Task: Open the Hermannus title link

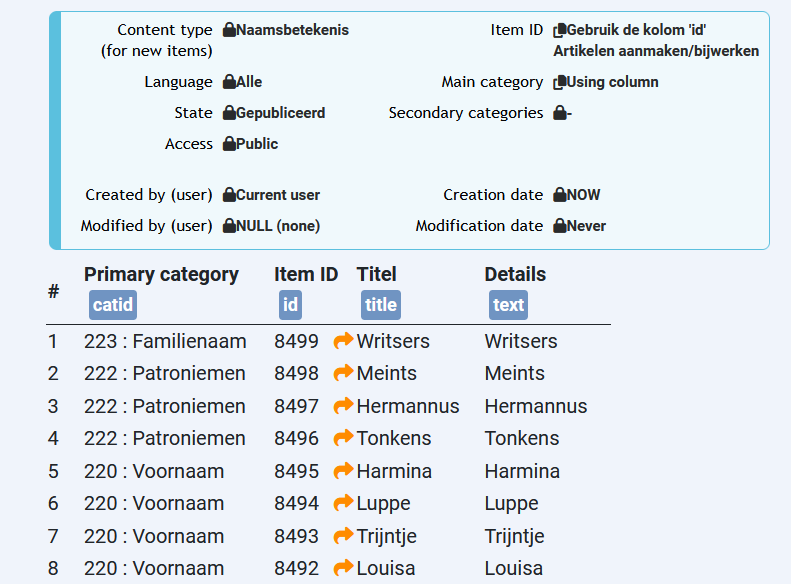Action: pyautogui.click(x=408, y=406)
